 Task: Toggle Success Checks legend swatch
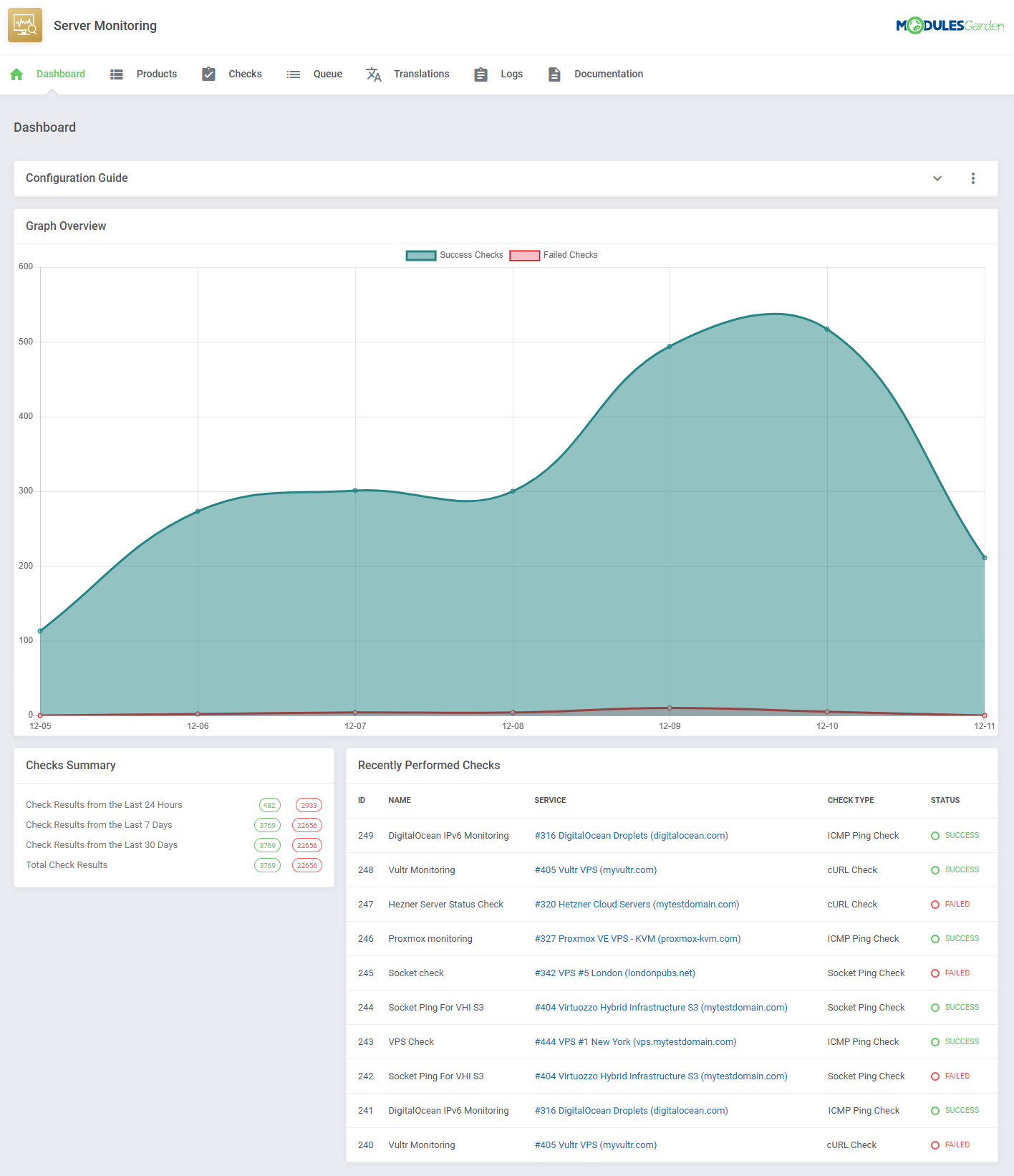click(421, 256)
